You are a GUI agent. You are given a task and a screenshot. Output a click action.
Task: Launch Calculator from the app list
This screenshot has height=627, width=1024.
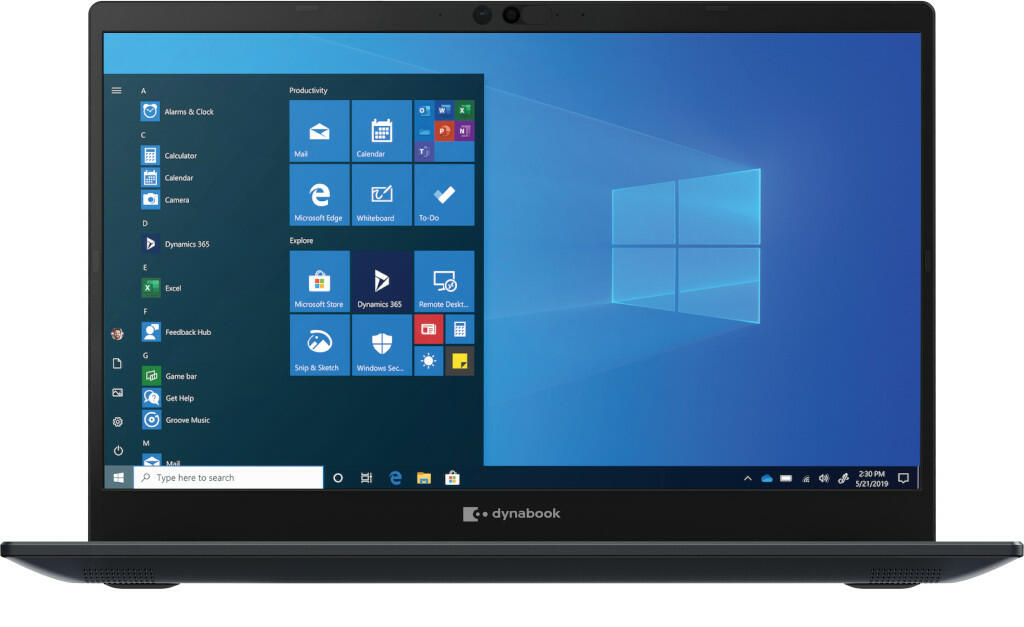[x=169, y=155]
